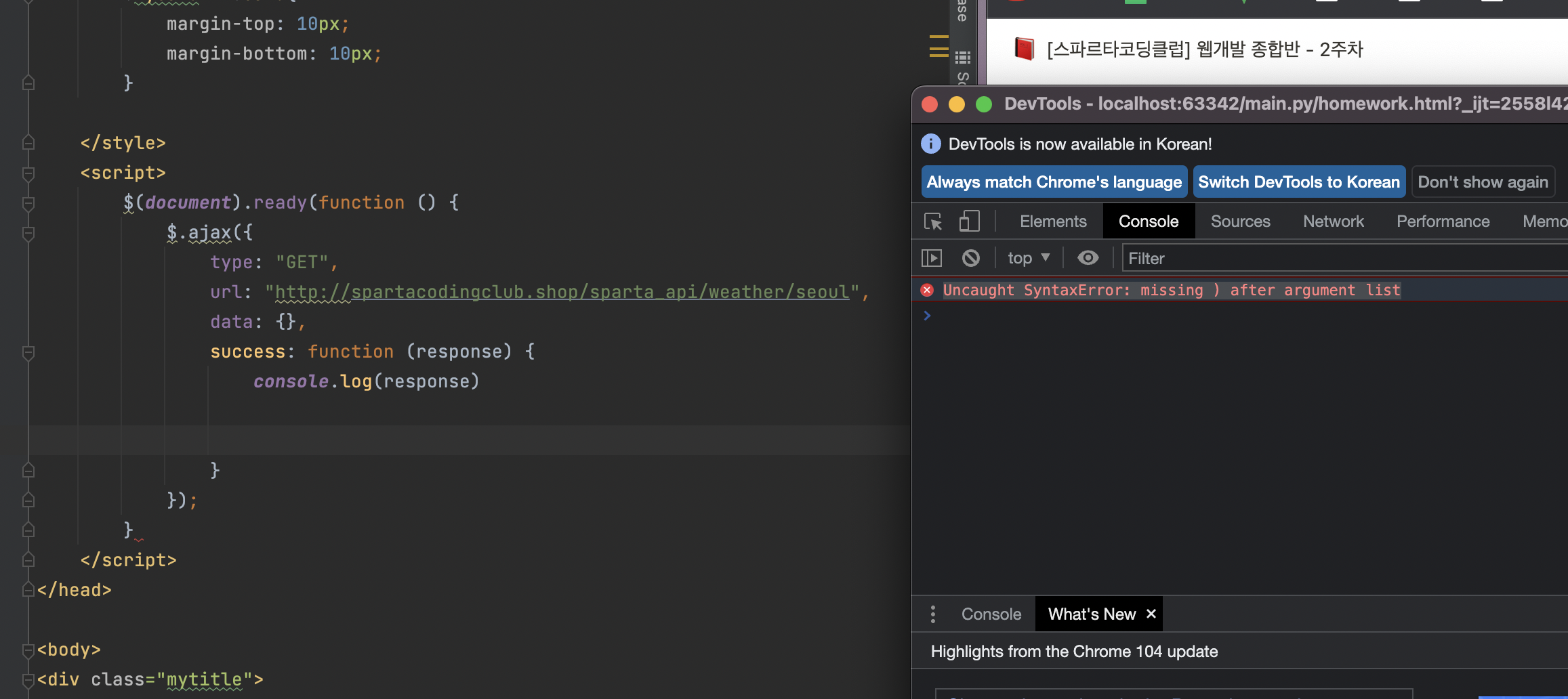Image resolution: width=1568 pixels, height=699 pixels.
Task: Open the top JavaScript context dropdown
Action: click(x=1029, y=258)
